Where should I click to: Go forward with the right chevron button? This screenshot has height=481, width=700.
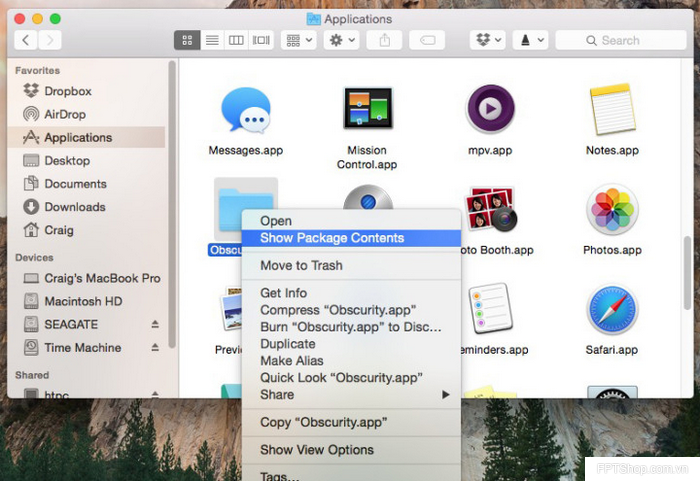click(x=50, y=40)
